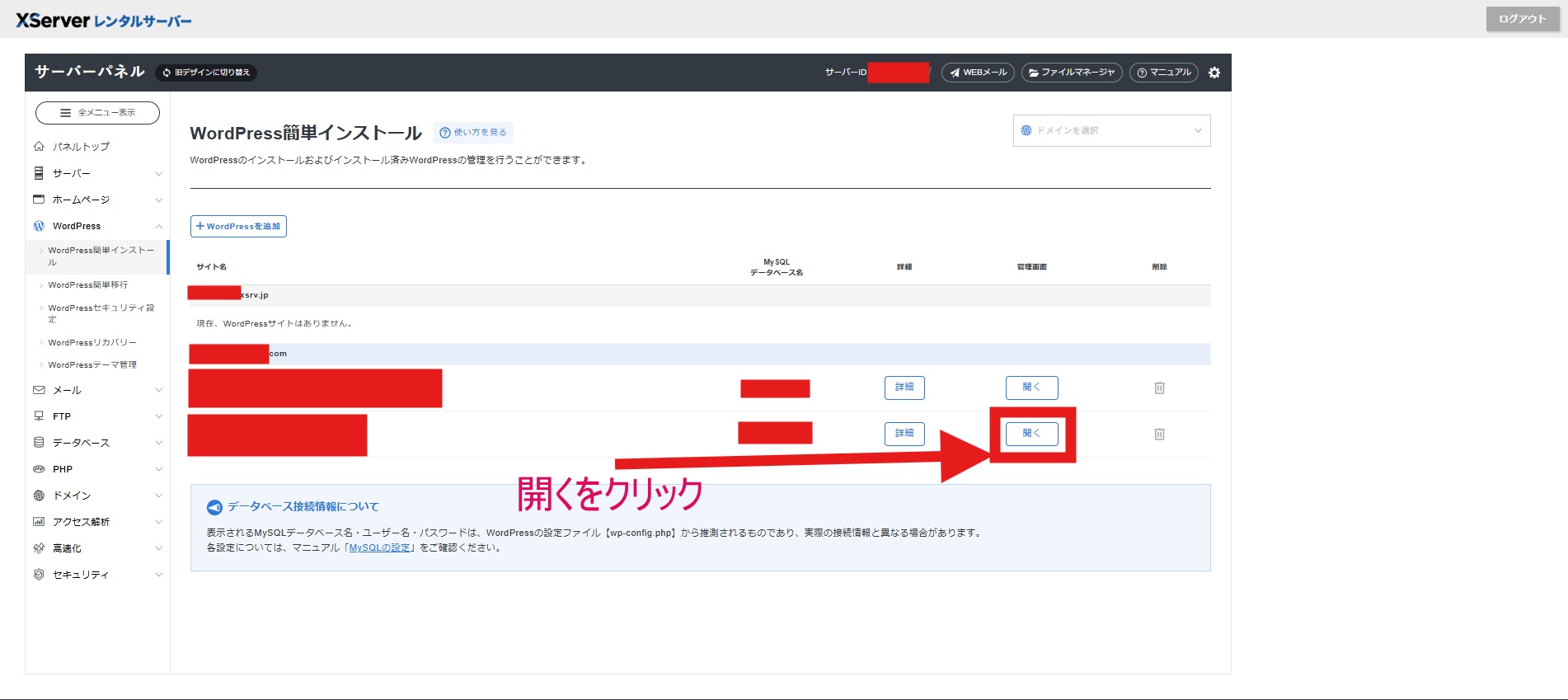
Task: Click the ログアウト button
Action: coord(1523,19)
